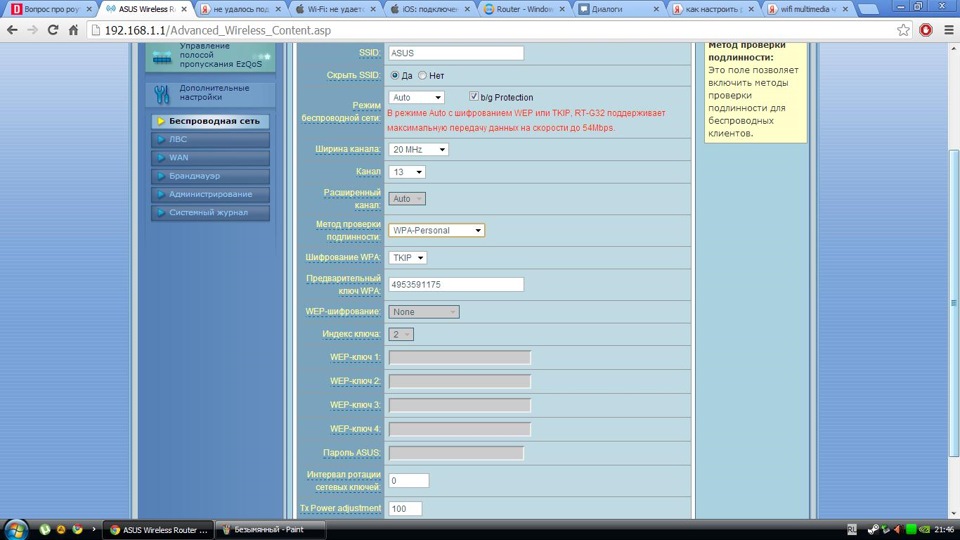The width and height of the screenshot is (960, 540).
Task: Click the RU language indicator in tray
Action: [x=852, y=530]
